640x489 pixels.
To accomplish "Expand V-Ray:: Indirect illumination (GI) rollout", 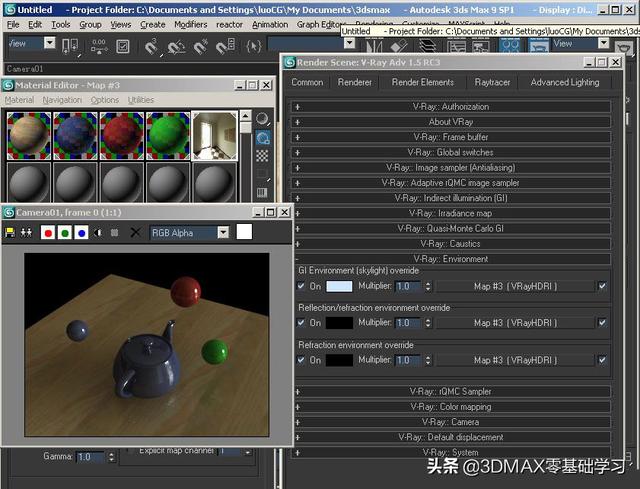I will point(451,198).
